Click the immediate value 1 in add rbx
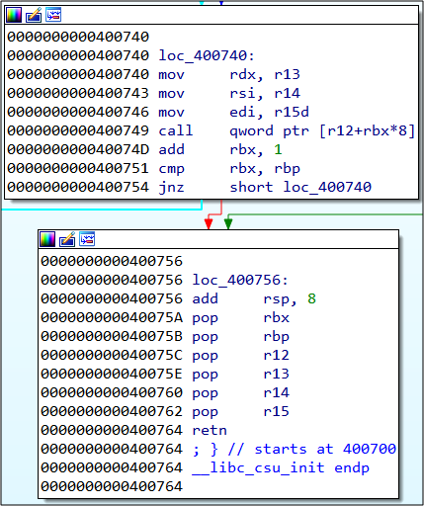Screen dimensions: 424x506 pyautogui.click(x=278, y=149)
